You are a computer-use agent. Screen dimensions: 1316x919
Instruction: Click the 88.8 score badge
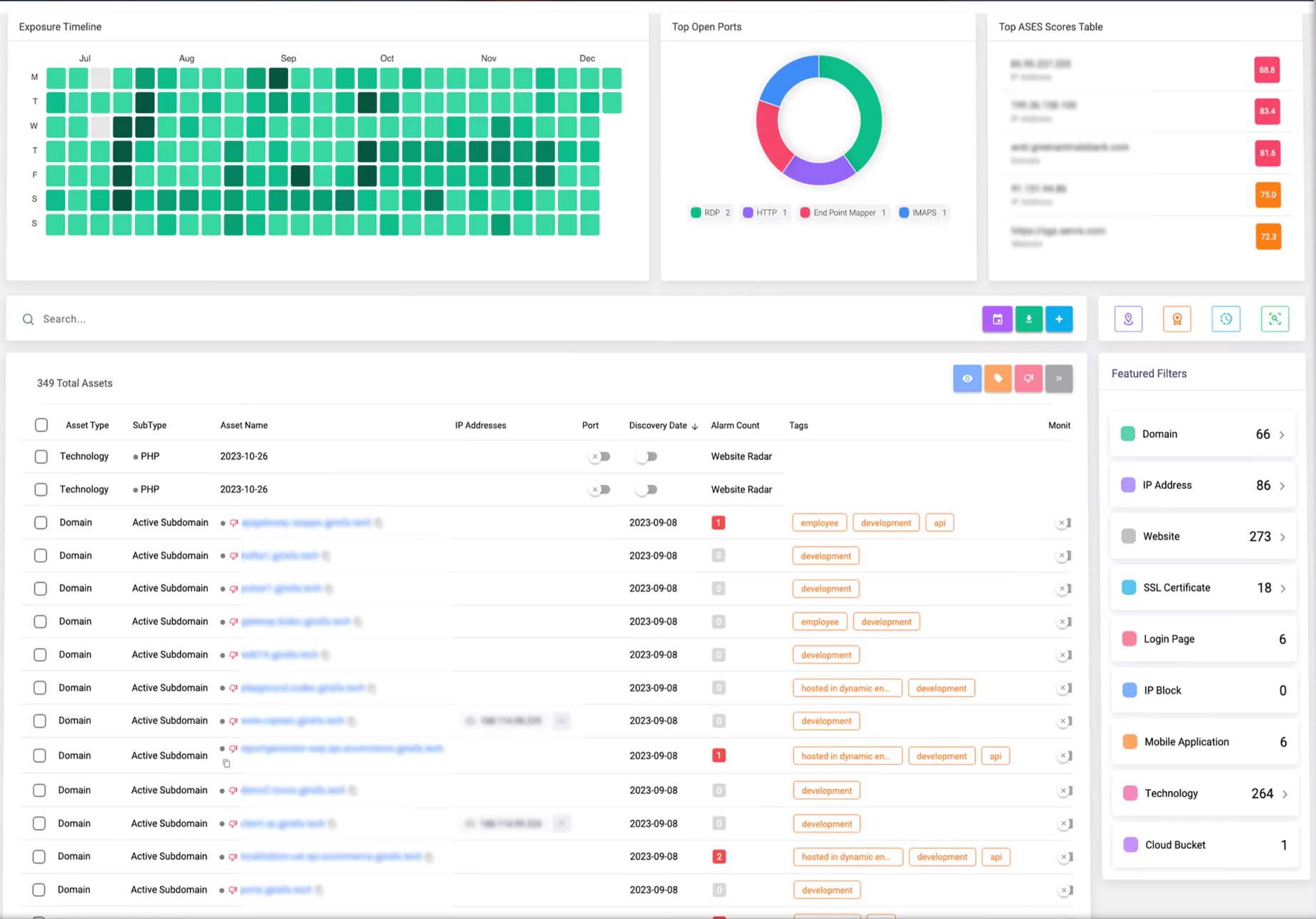[1267, 70]
